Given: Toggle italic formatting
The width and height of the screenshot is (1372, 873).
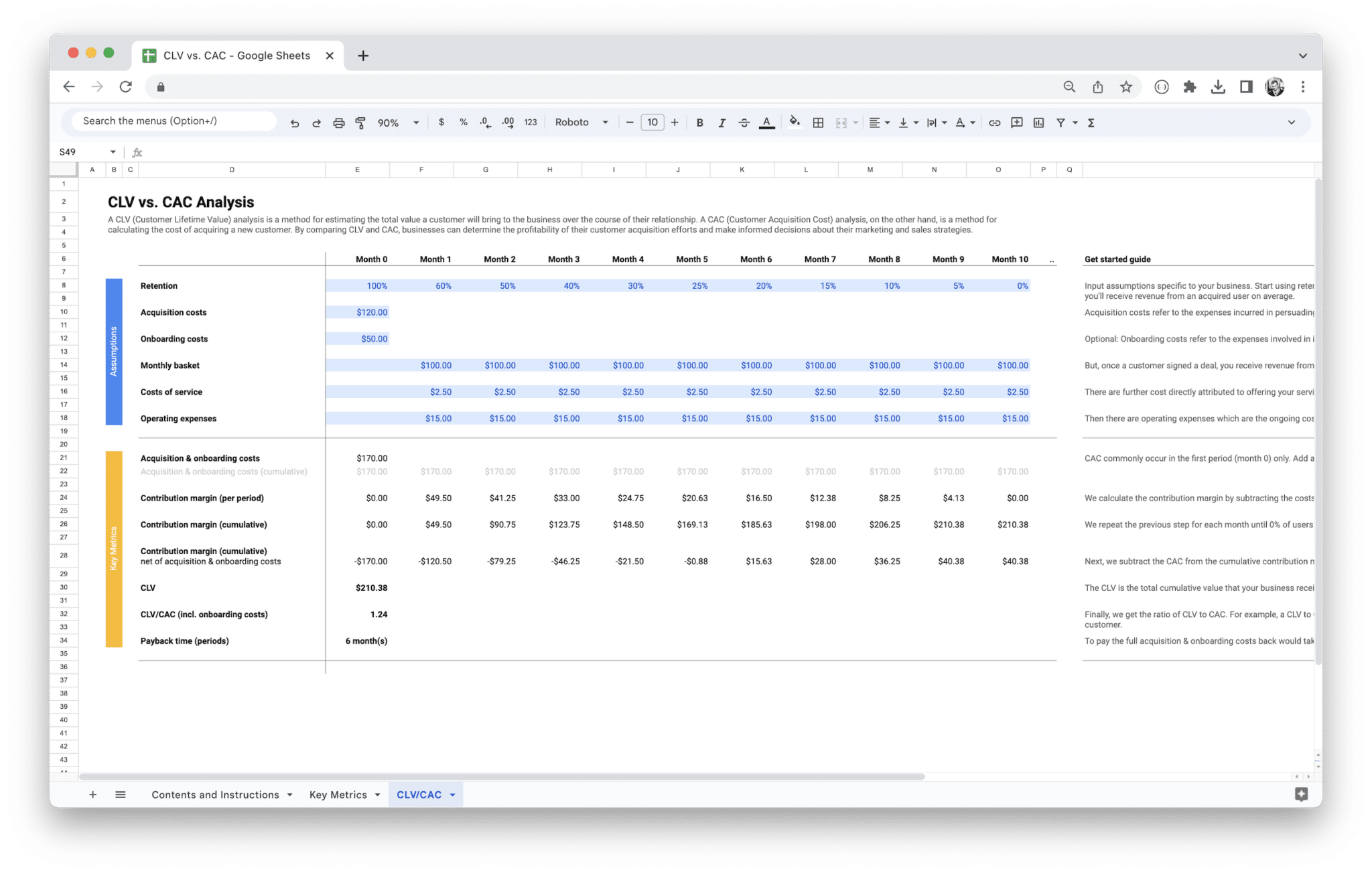Looking at the screenshot, I should (722, 122).
